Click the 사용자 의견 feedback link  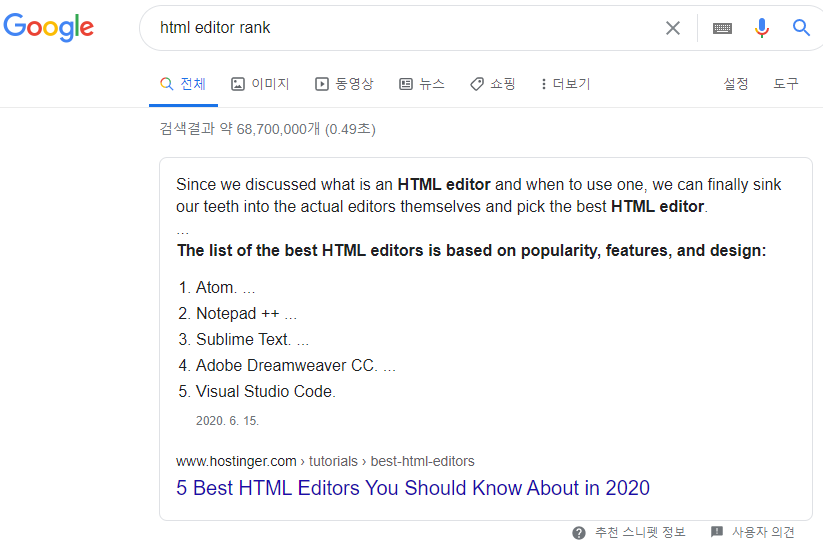pyautogui.click(x=763, y=533)
